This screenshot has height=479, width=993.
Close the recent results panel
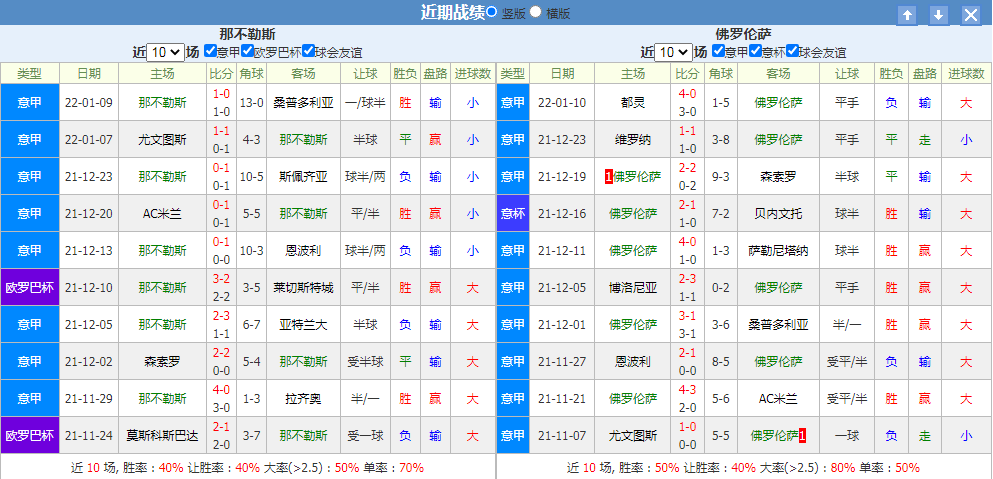971,15
